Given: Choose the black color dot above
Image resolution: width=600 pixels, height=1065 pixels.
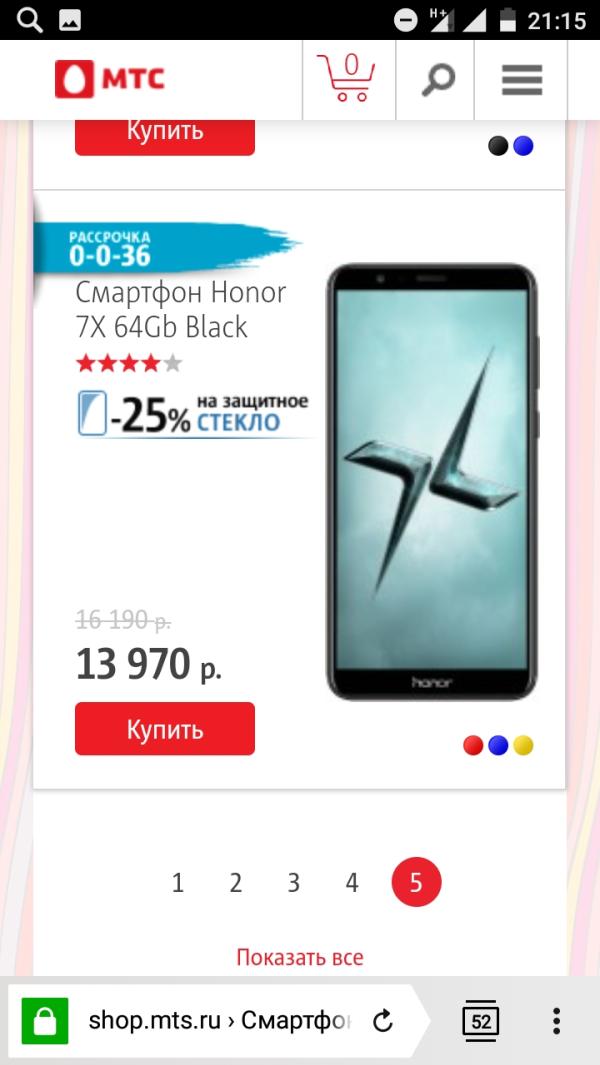Looking at the screenshot, I should 498,146.
